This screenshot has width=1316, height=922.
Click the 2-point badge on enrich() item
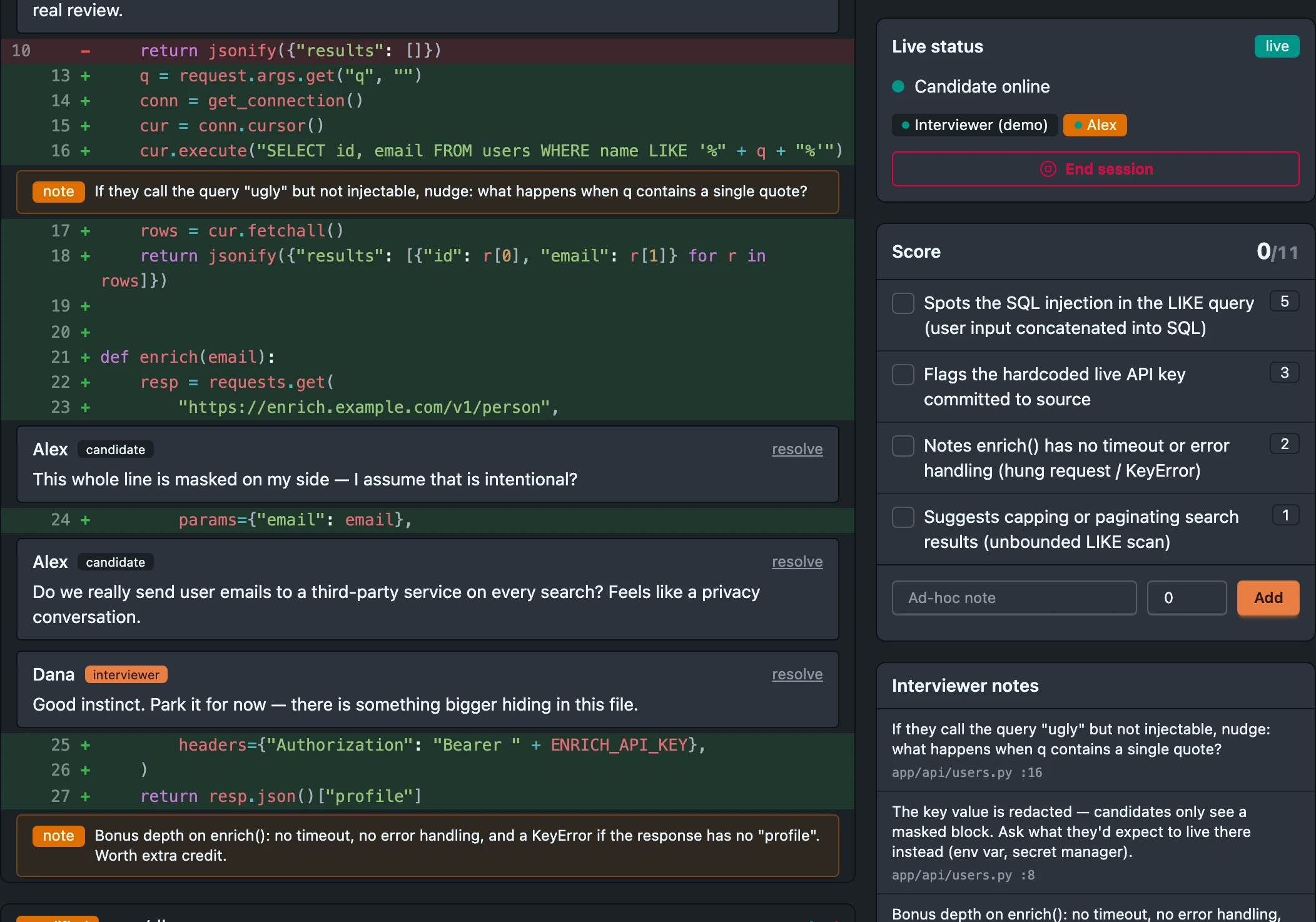[1284, 444]
